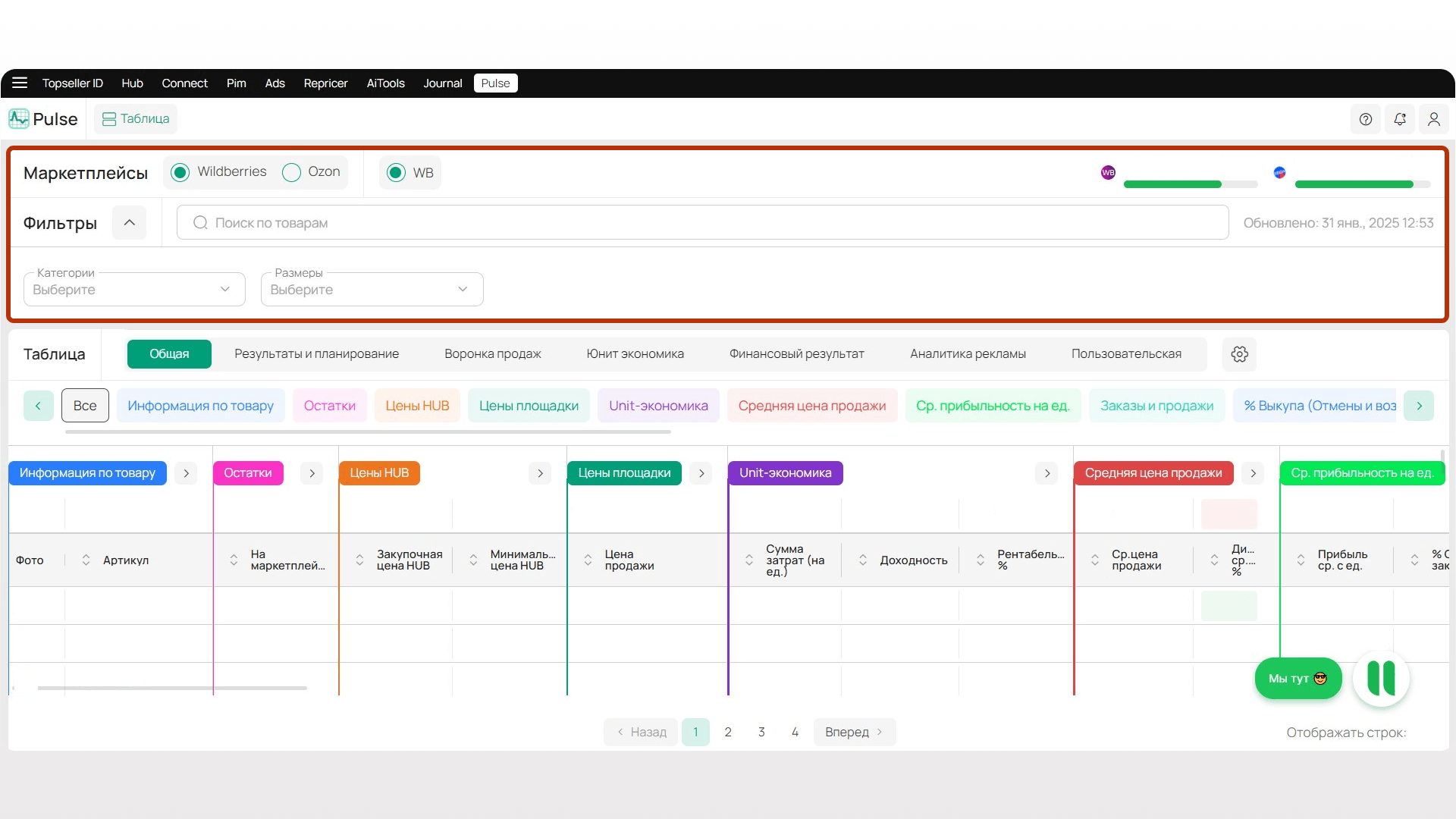Switch to Финансовый результат tab
The height and width of the screenshot is (819, 1456).
797,354
